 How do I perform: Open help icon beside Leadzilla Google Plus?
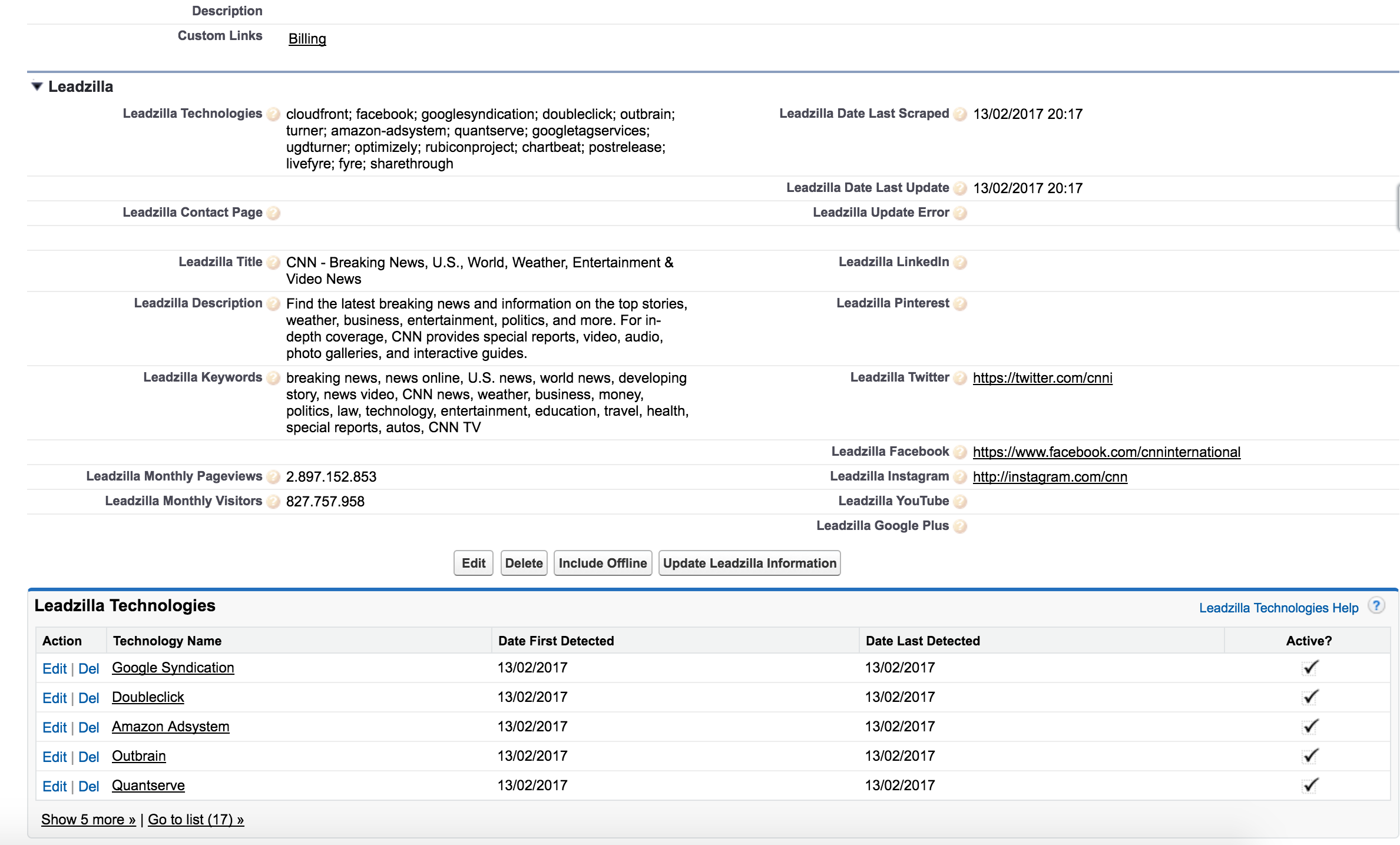point(960,526)
